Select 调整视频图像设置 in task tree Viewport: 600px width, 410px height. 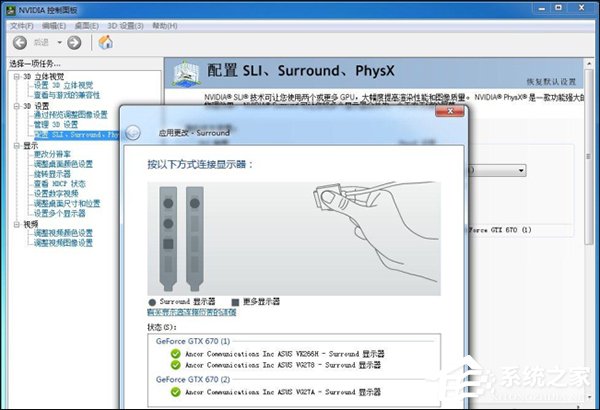[x=64, y=243]
